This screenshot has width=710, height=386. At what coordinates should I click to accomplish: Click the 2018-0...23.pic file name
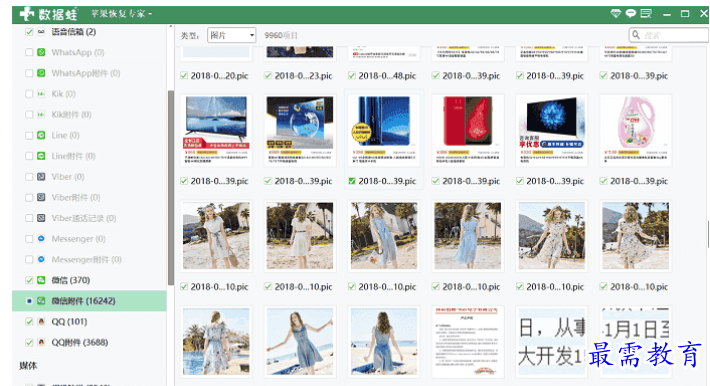[x=303, y=76]
